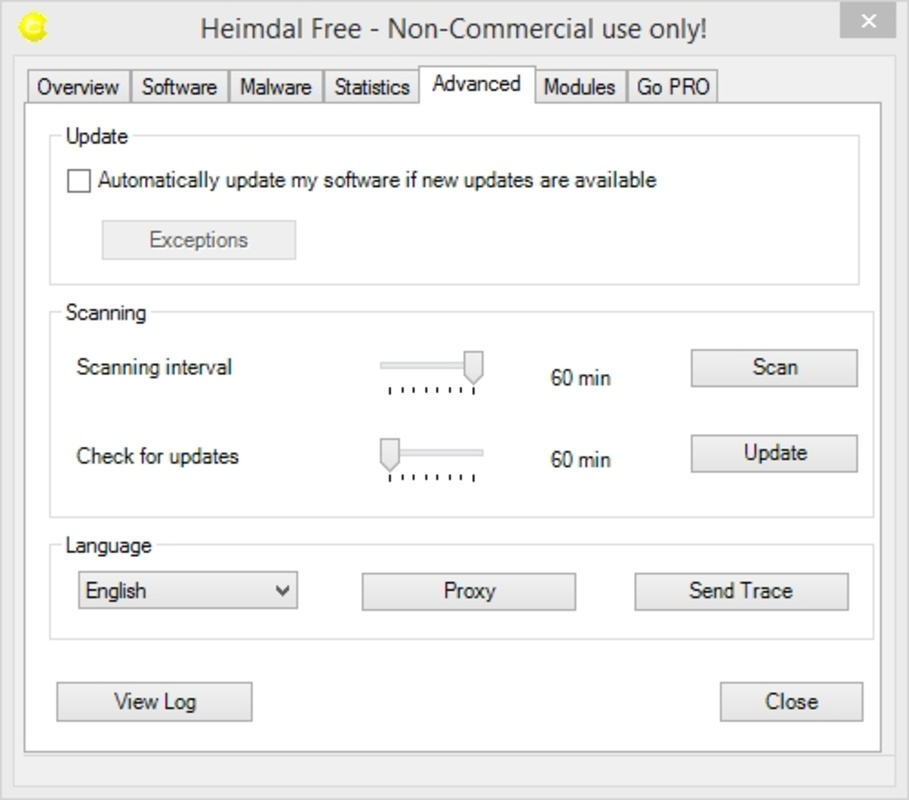Adjust the Check for updates slider
Viewport: 909px width, 800px height.
point(390,454)
